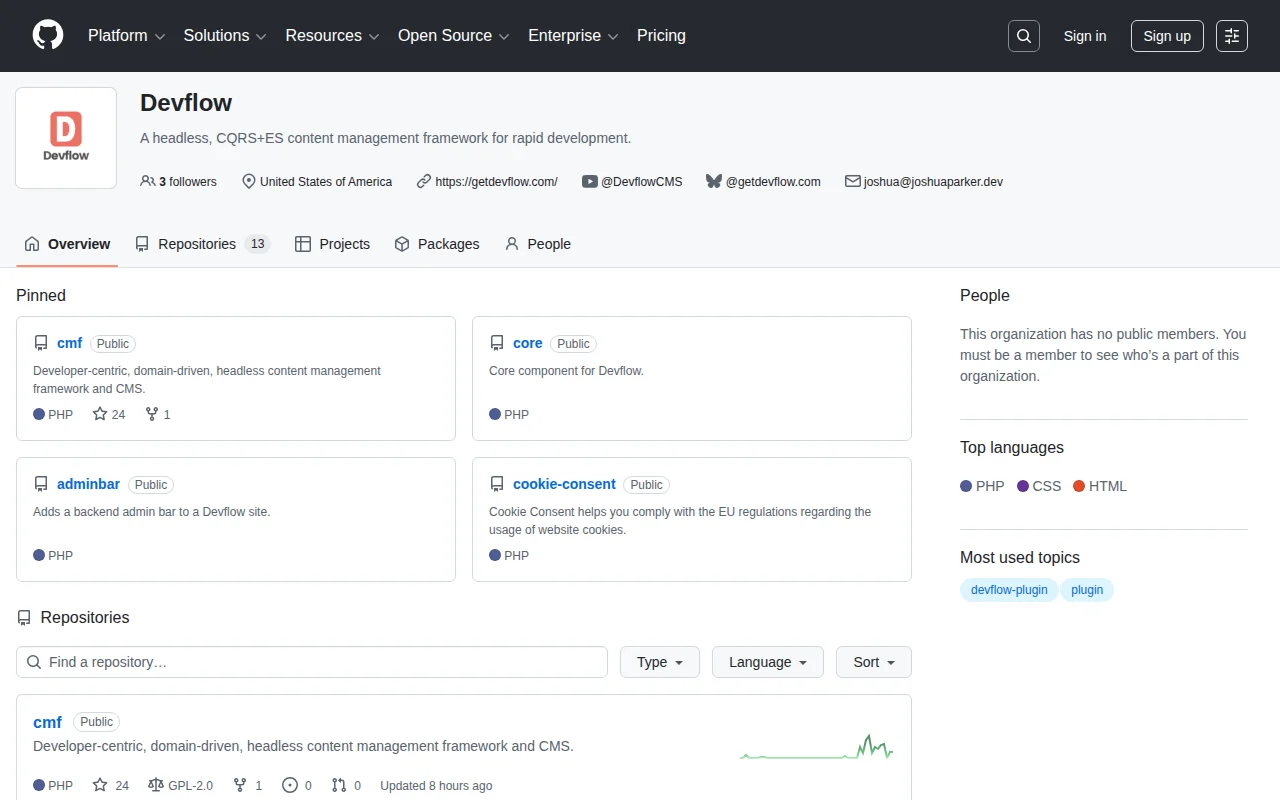1280x800 pixels.
Task: Click the Updated 8 hours ago text
Action: [x=436, y=786]
